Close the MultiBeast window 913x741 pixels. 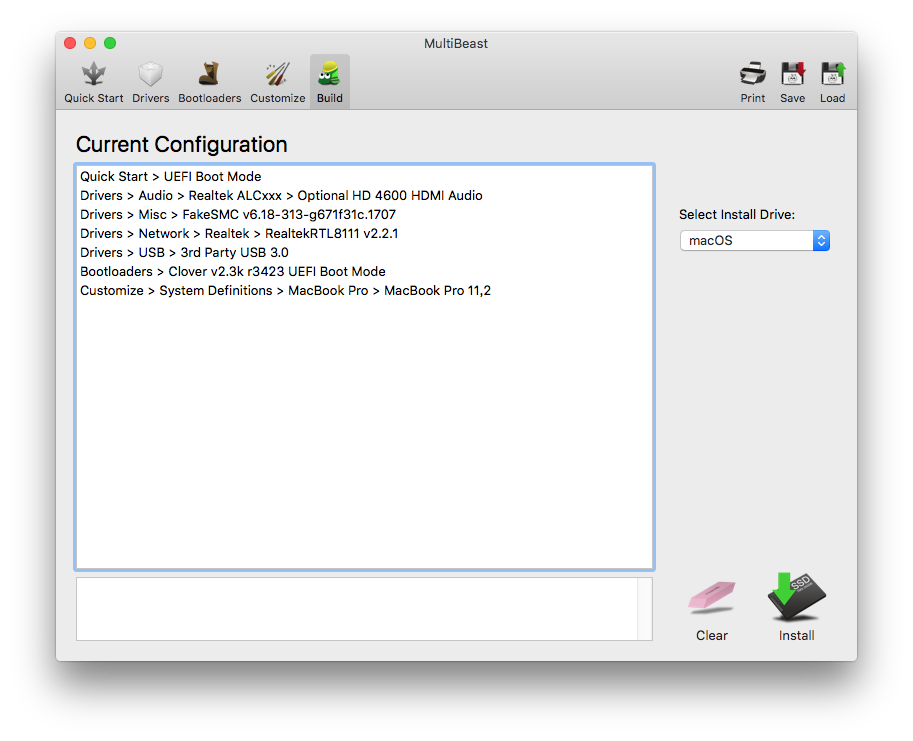(x=70, y=43)
